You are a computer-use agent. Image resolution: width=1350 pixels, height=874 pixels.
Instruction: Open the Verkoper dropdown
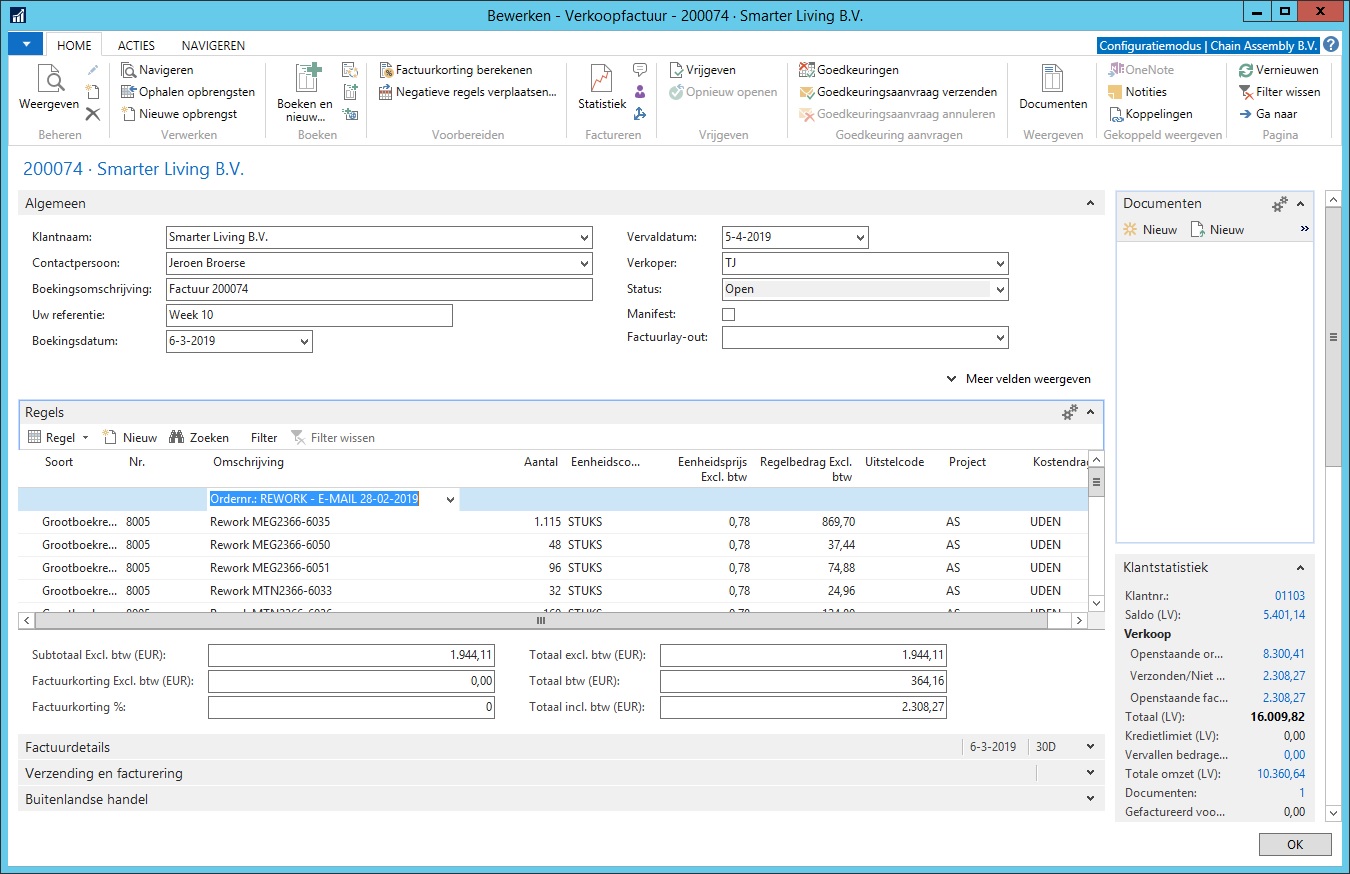[x=1000, y=264]
